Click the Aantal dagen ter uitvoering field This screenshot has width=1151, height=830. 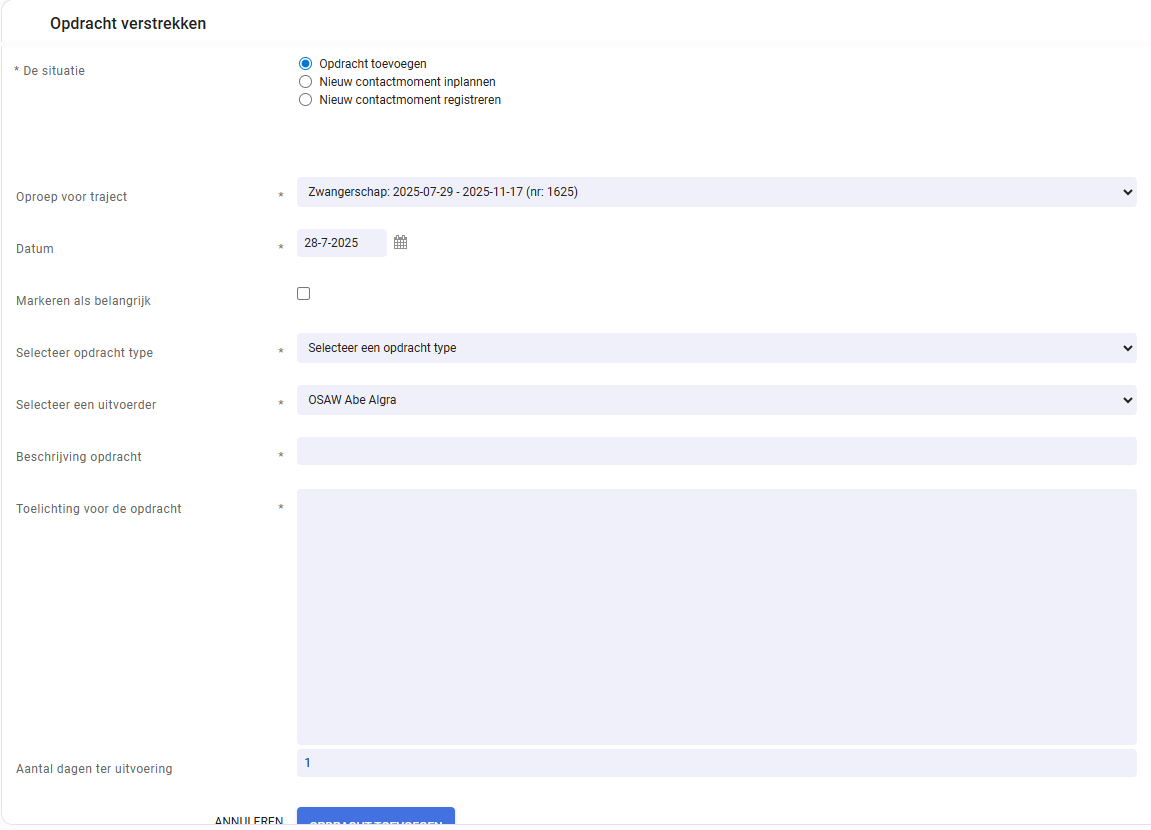(x=716, y=763)
